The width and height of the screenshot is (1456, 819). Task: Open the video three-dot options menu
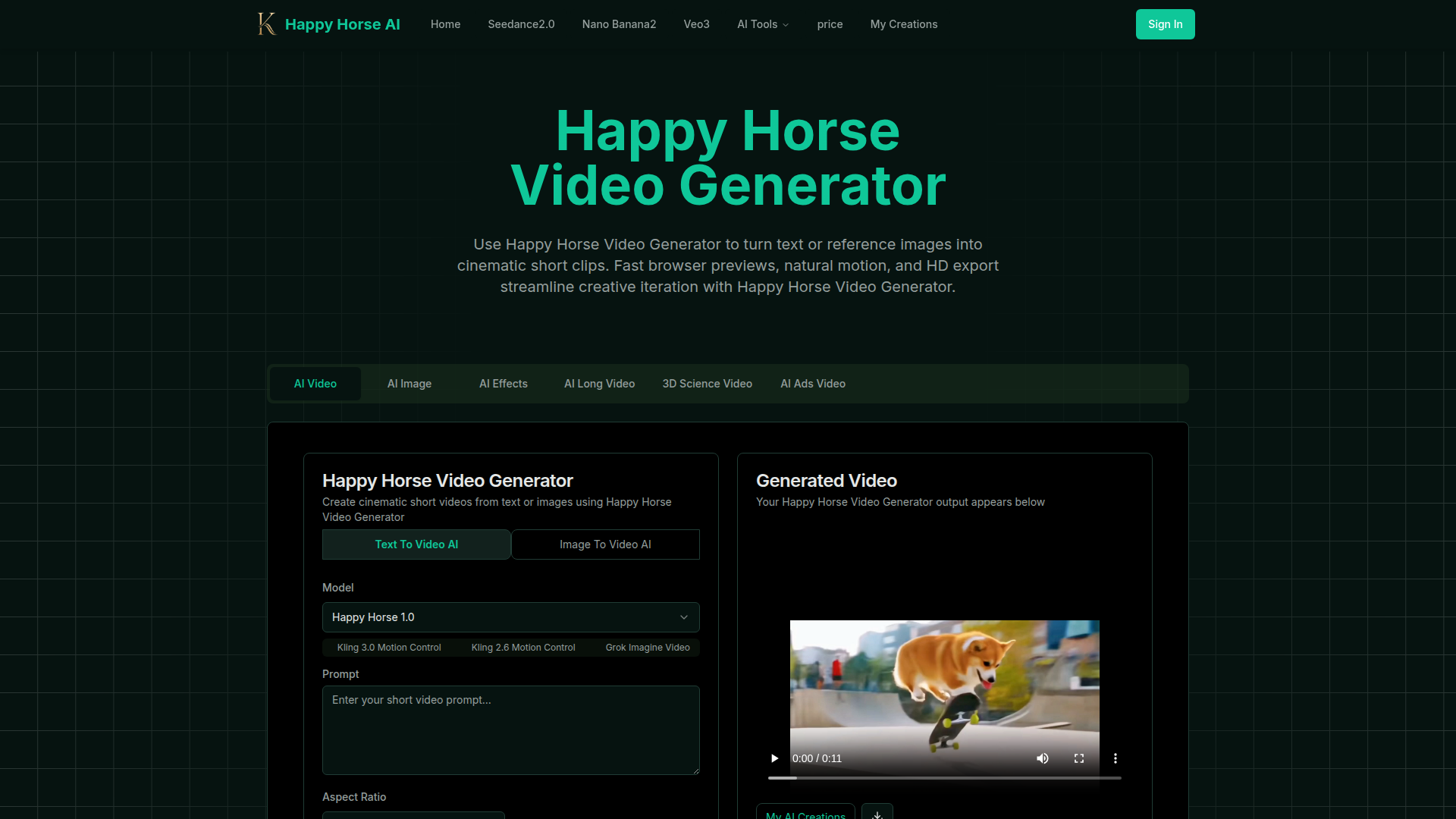pos(1115,758)
